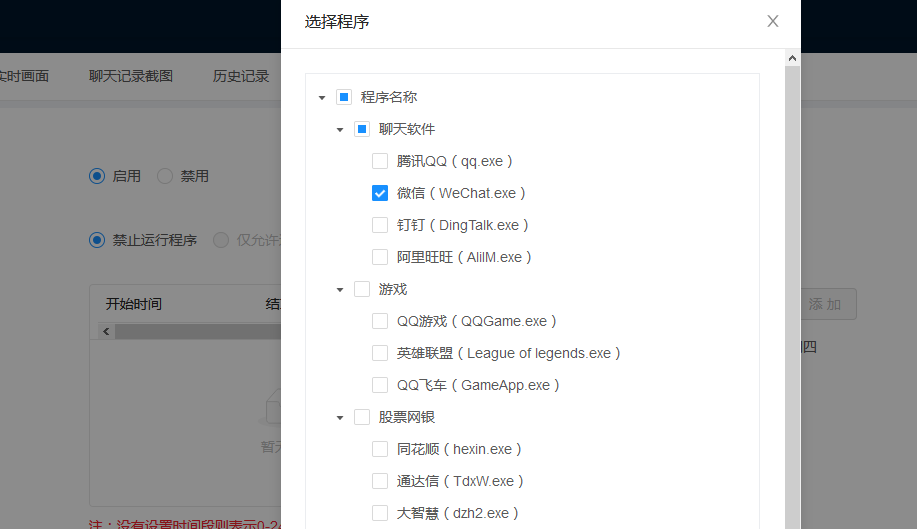Click the 程序名称 root label
The height and width of the screenshot is (529, 917).
(389, 97)
